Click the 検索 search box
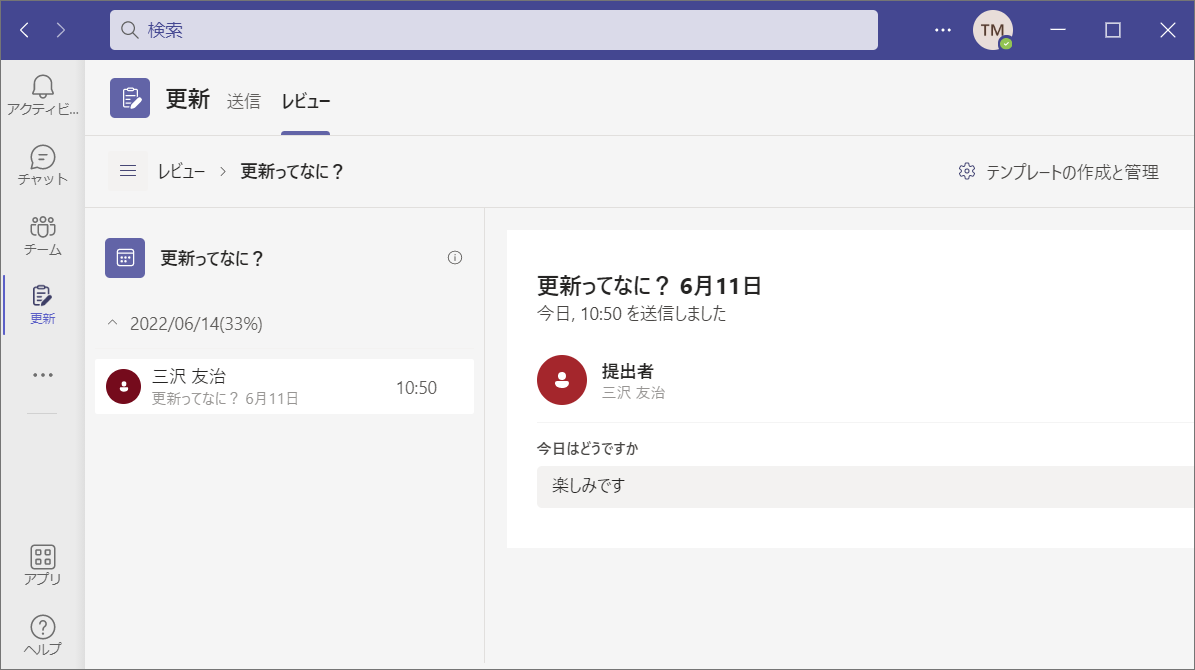Screen dimensions: 1195x670 493,30
